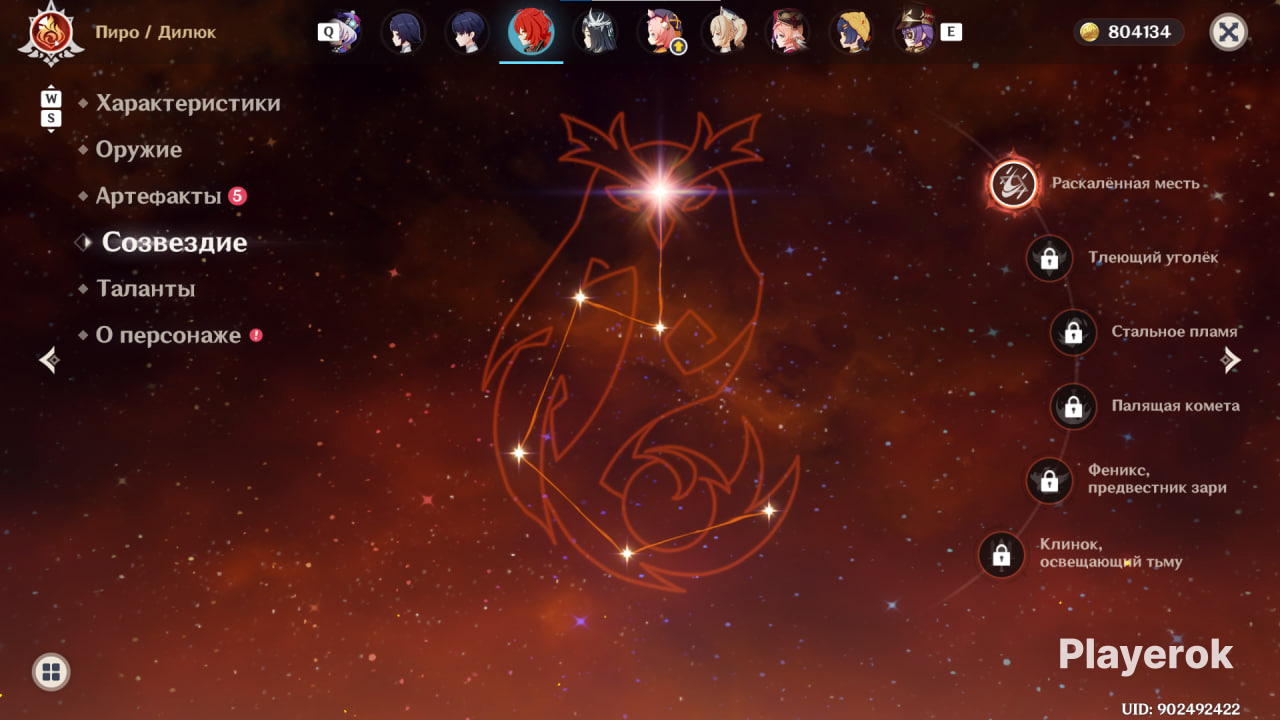Screen dimensions: 1280x720
Task: Click the brightest activated star in the constellation
Action: pos(659,190)
